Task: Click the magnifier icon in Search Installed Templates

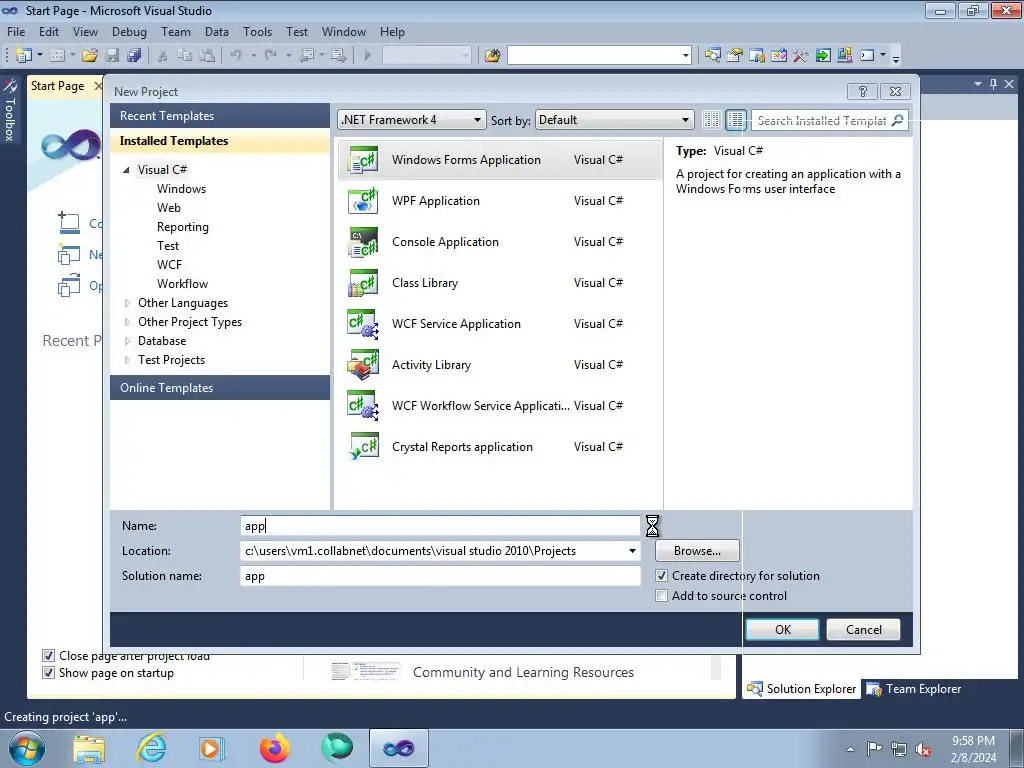Action: [898, 120]
